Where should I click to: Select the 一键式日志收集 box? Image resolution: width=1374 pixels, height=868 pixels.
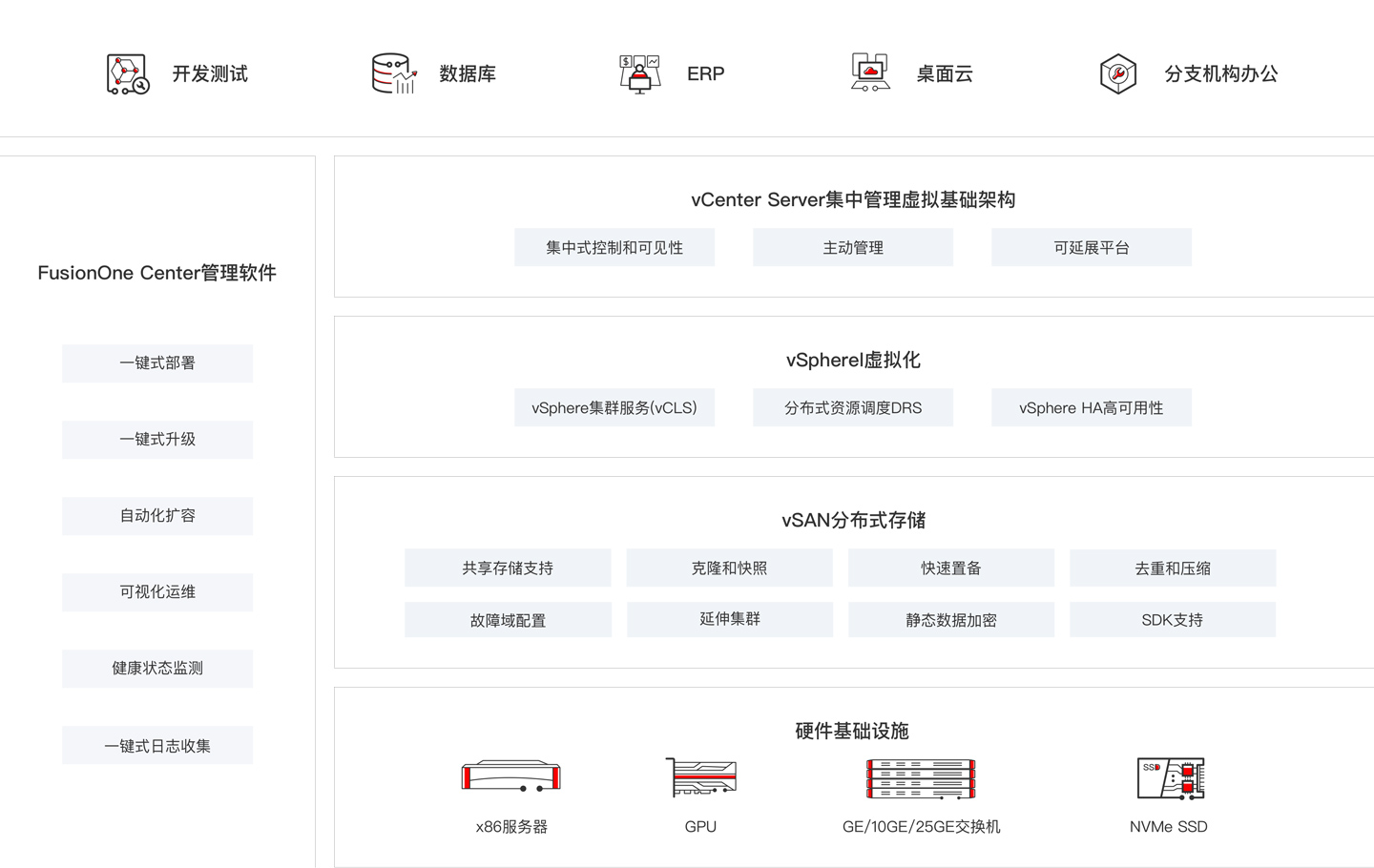click(x=157, y=745)
